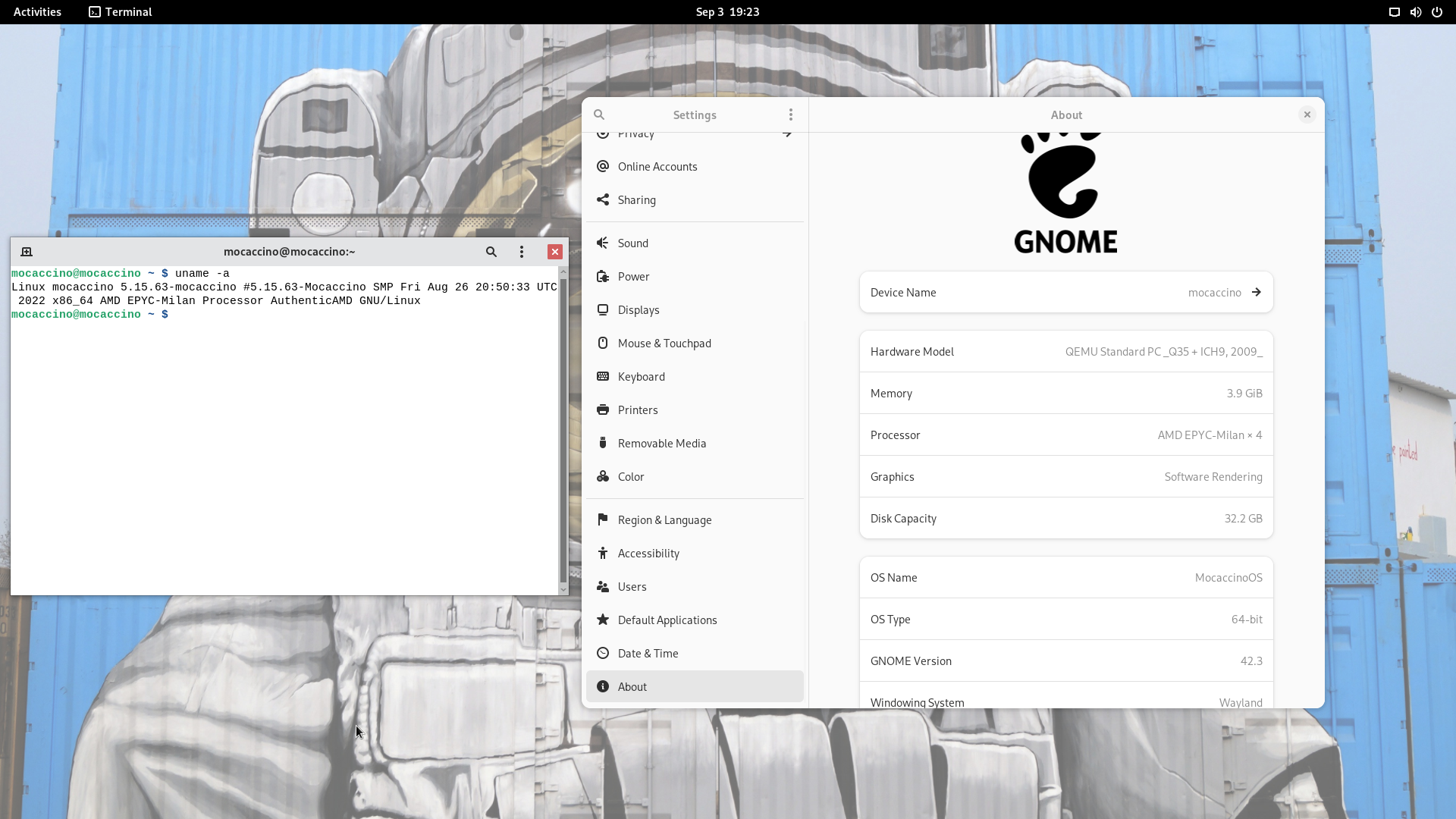Screen dimensions: 1456x819
Task: Open the Settings three-dot menu
Action: point(790,115)
